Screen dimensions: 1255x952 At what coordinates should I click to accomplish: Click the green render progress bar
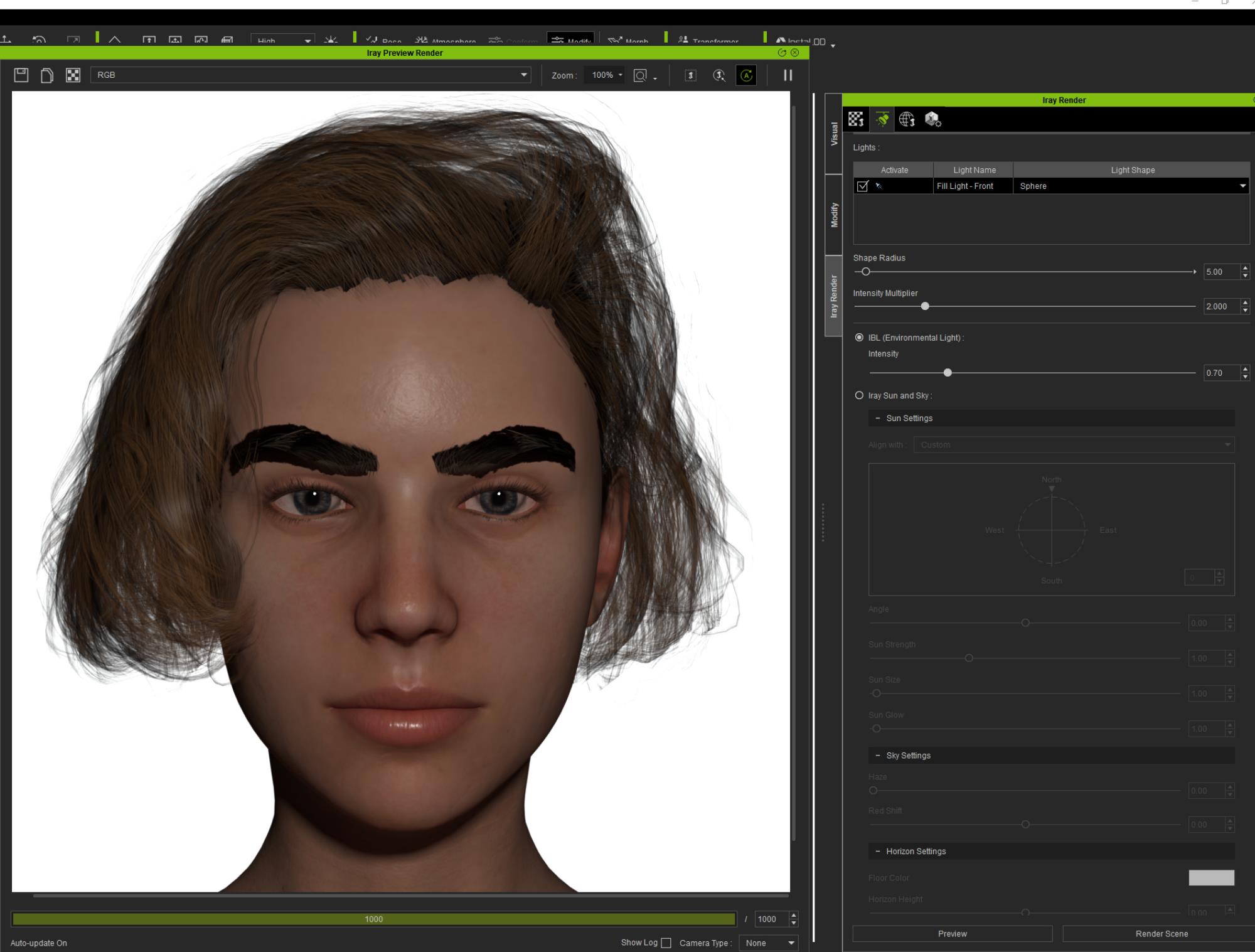[x=374, y=919]
